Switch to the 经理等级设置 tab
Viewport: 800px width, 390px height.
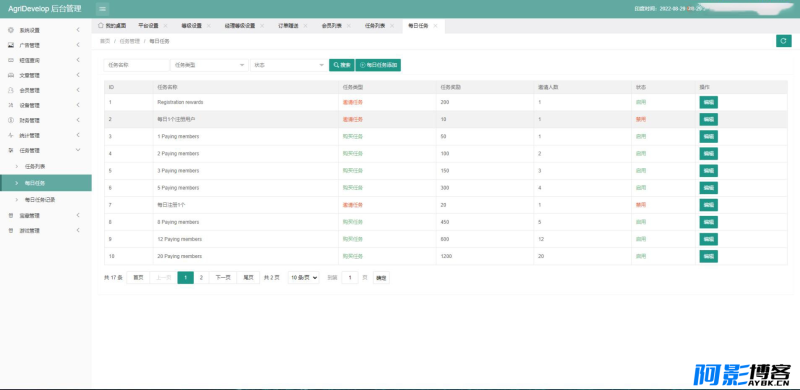click(240, 26)
